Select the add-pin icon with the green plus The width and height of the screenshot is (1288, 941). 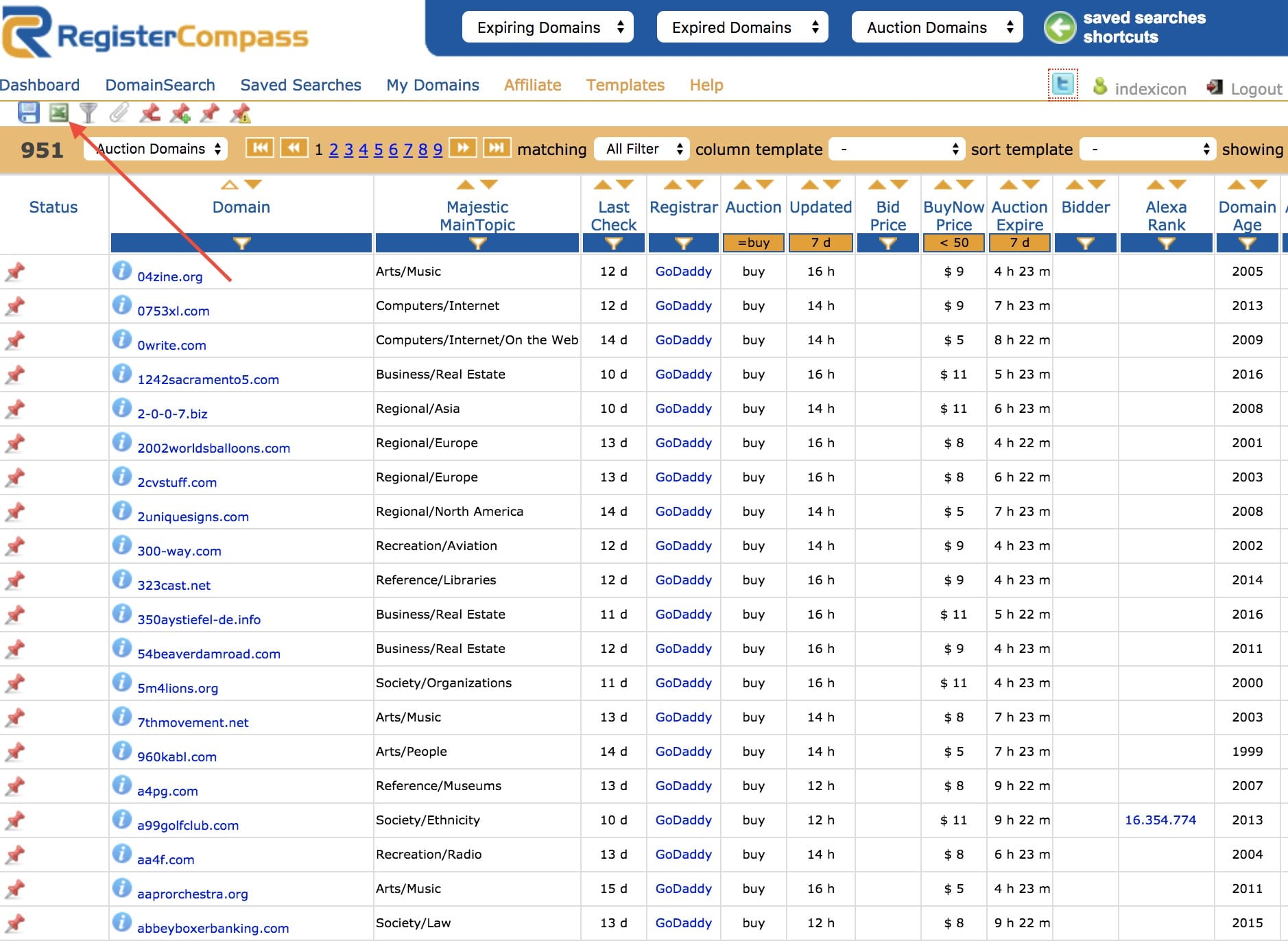181,113
